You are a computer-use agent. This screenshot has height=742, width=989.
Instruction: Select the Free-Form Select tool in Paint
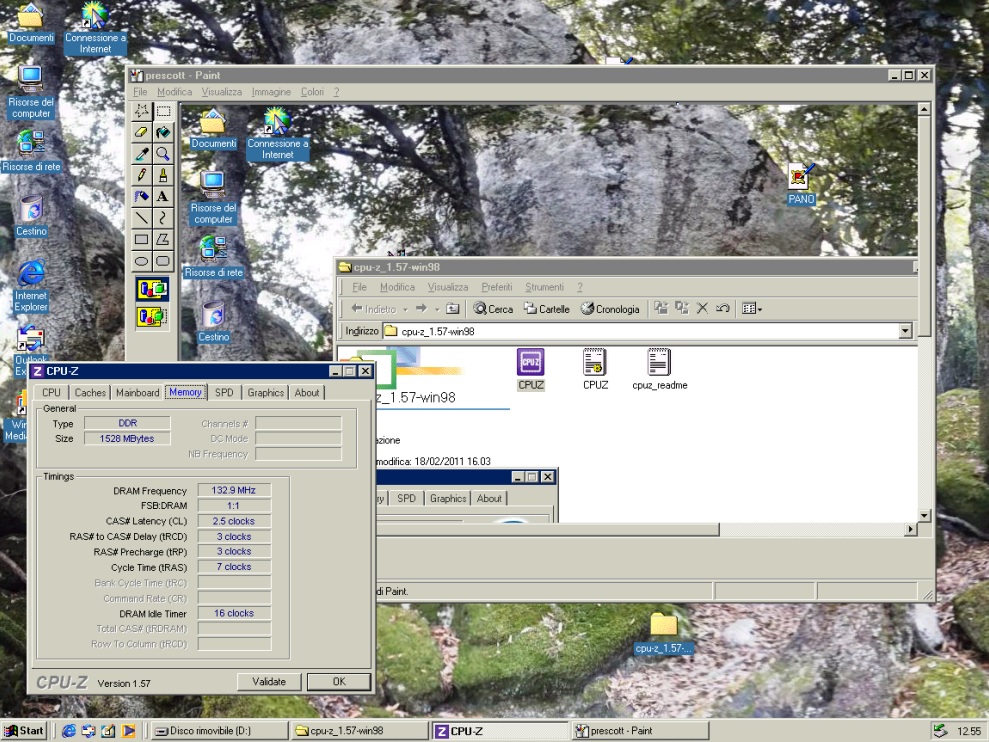141,111
